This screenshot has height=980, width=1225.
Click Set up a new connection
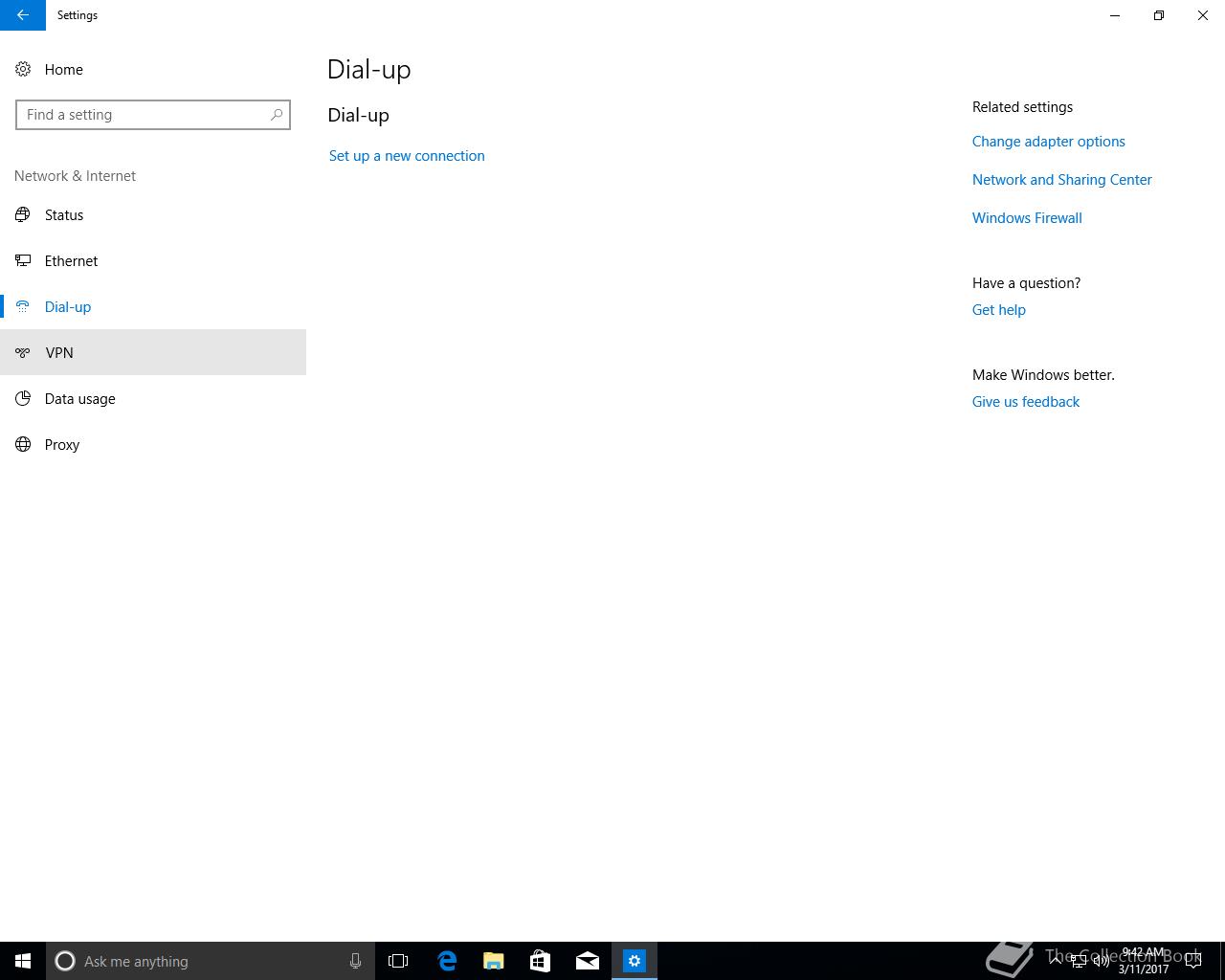[407, 156]
